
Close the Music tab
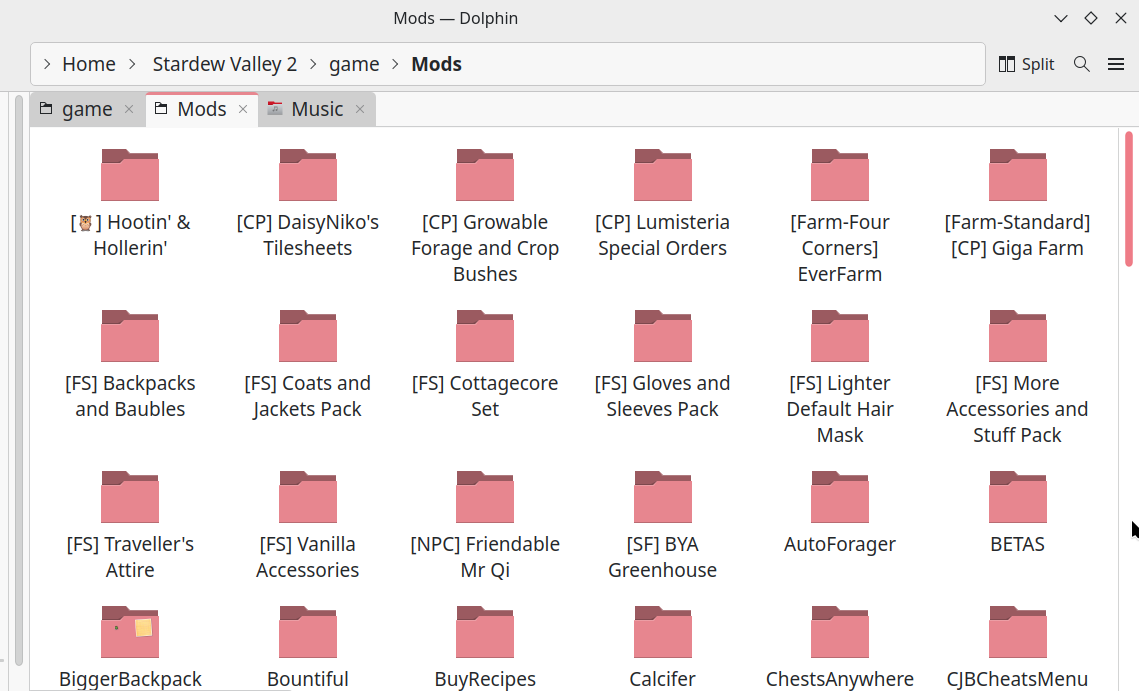click(x=360, y=109)
